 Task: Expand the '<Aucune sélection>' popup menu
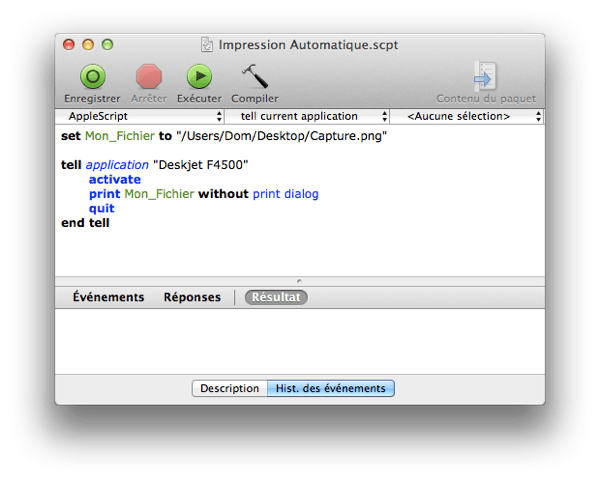click(x=466, y=117)
